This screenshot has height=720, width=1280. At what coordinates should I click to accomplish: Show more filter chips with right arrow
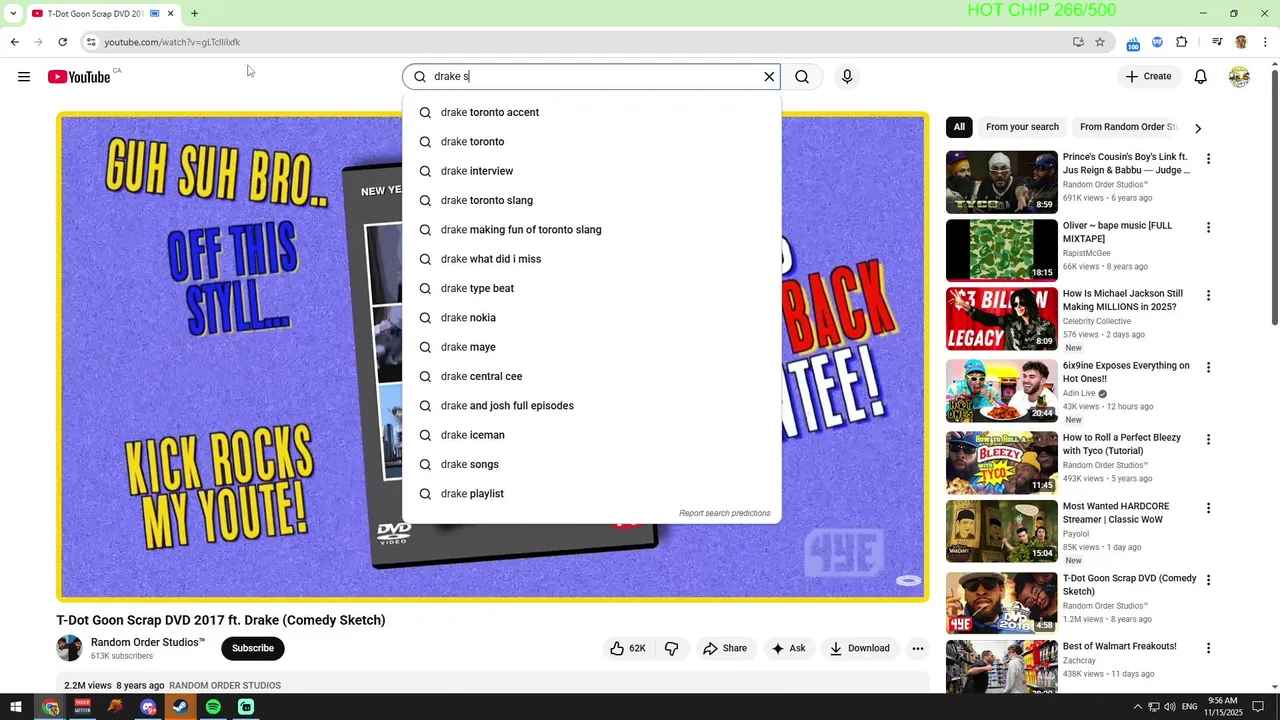click(1198, 128)
